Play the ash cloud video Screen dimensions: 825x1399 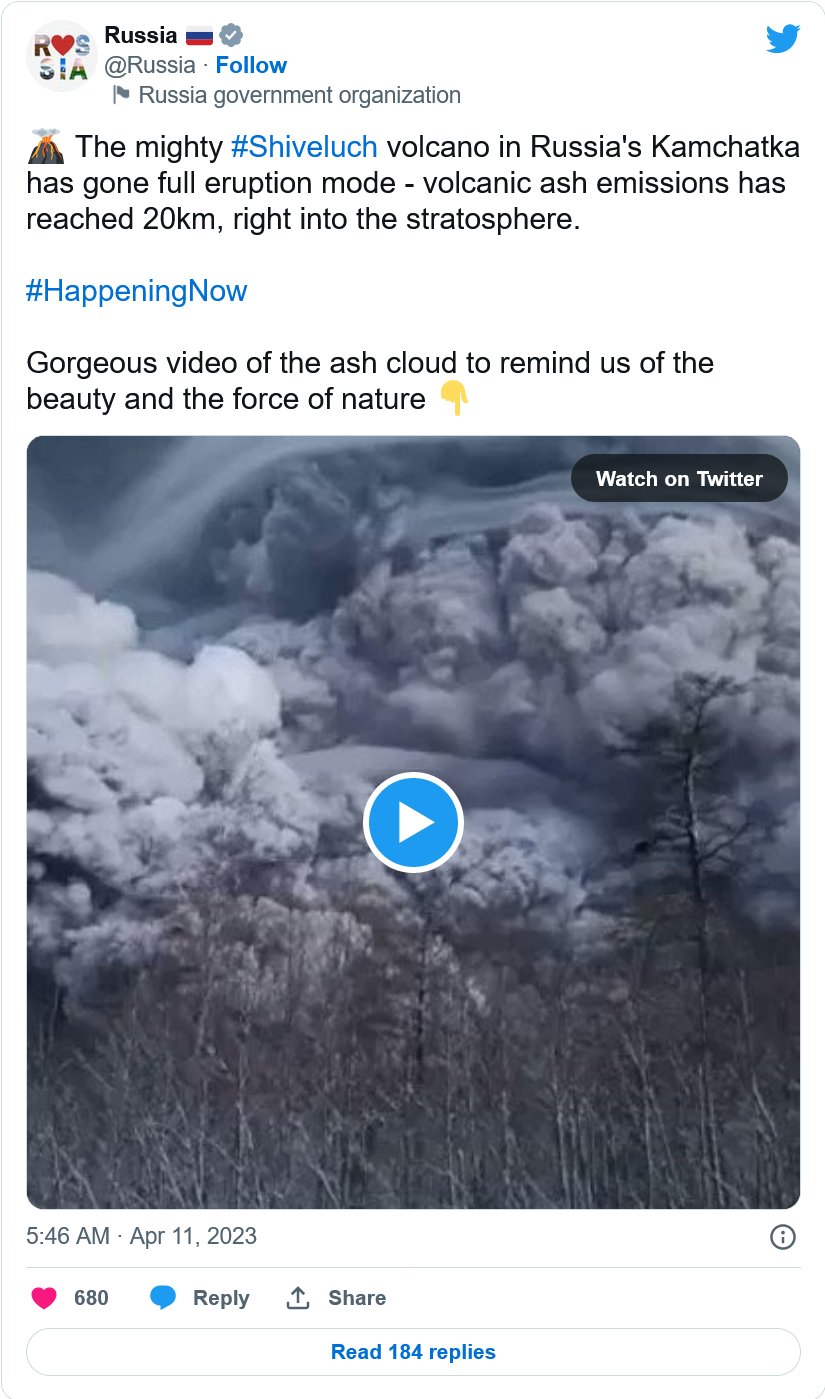tap(413, 822)
